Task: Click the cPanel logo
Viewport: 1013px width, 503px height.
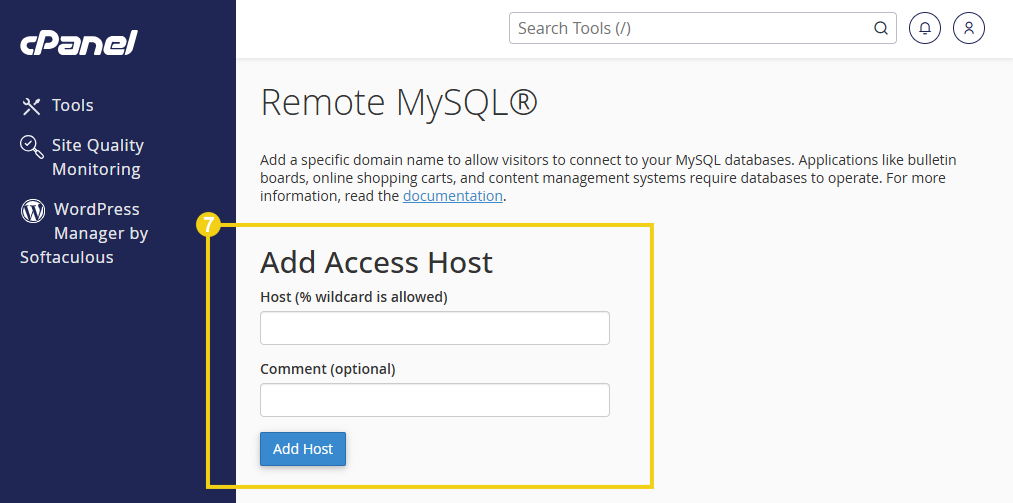Action: tap(79, 44)
